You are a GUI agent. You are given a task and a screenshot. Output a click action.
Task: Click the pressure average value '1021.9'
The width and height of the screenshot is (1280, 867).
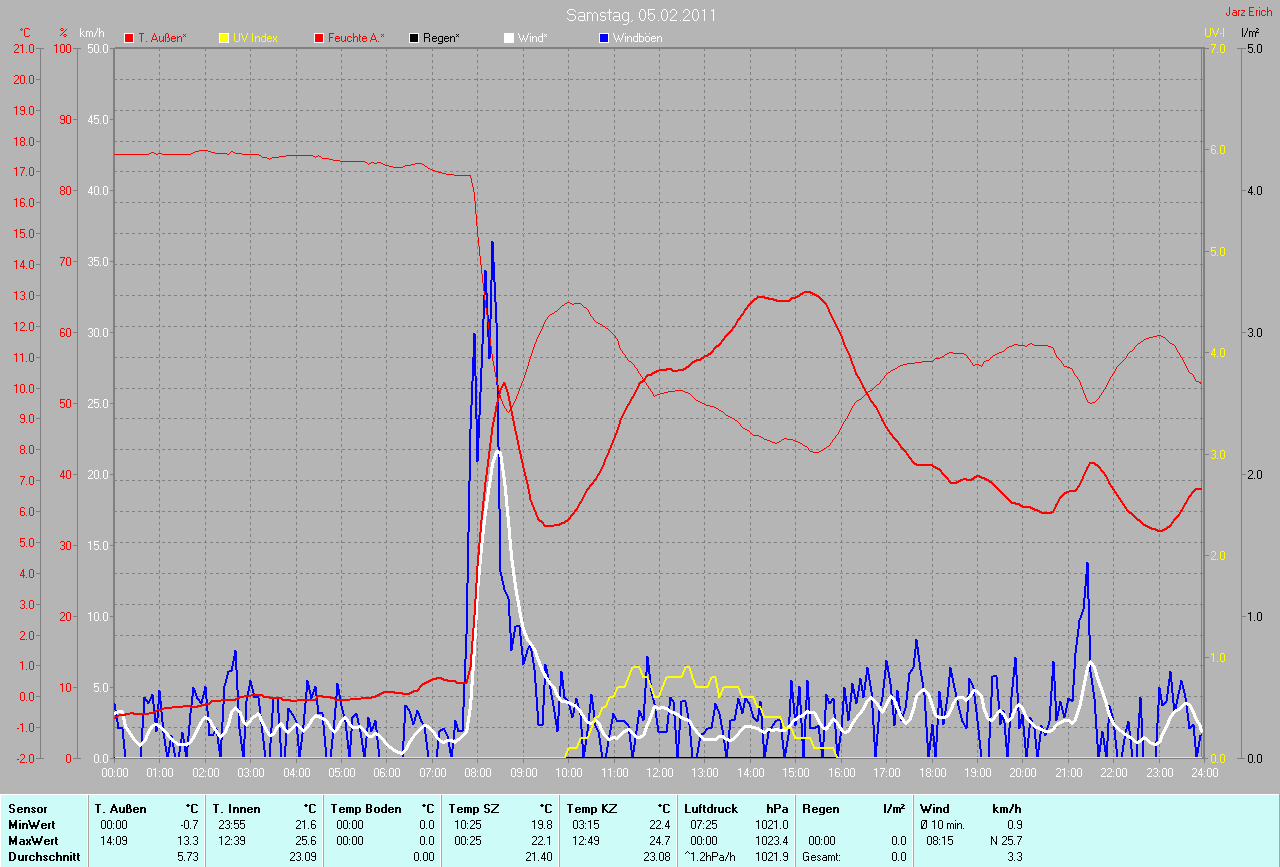point(772,857)
